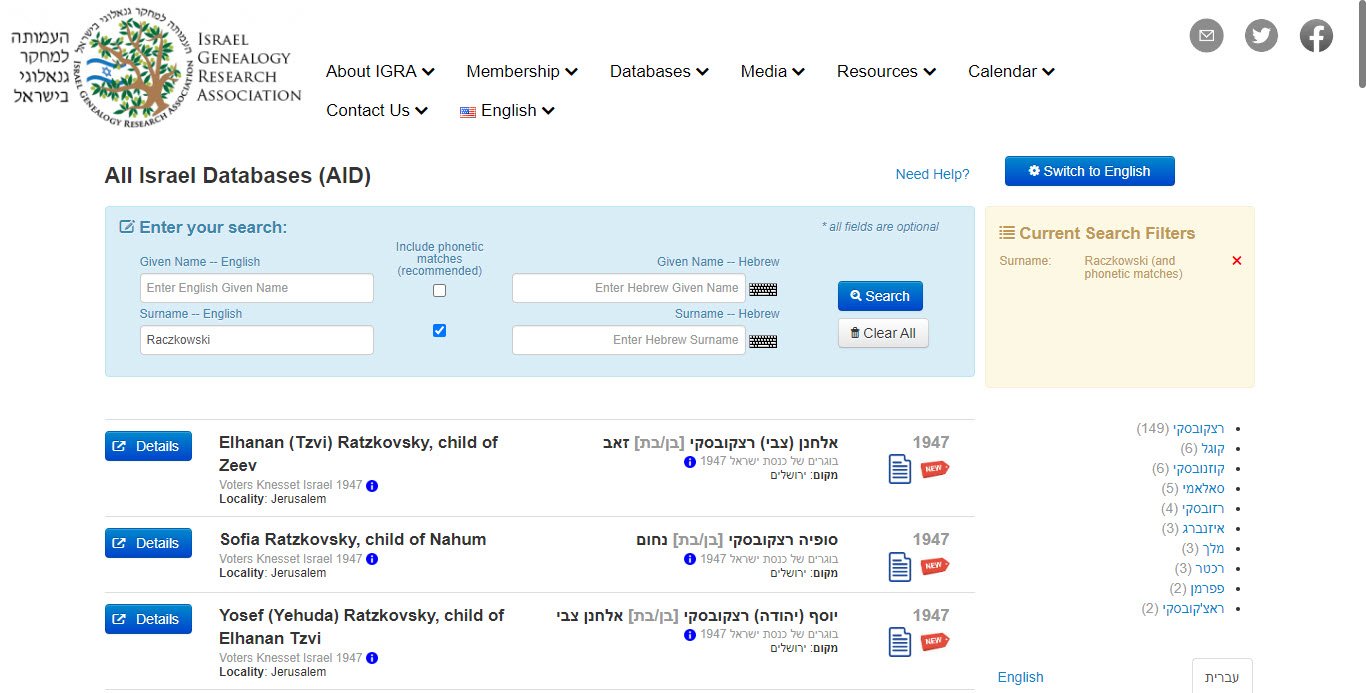Click the English Surname input field
The image size is (1366, 693).
pos(257,340)
